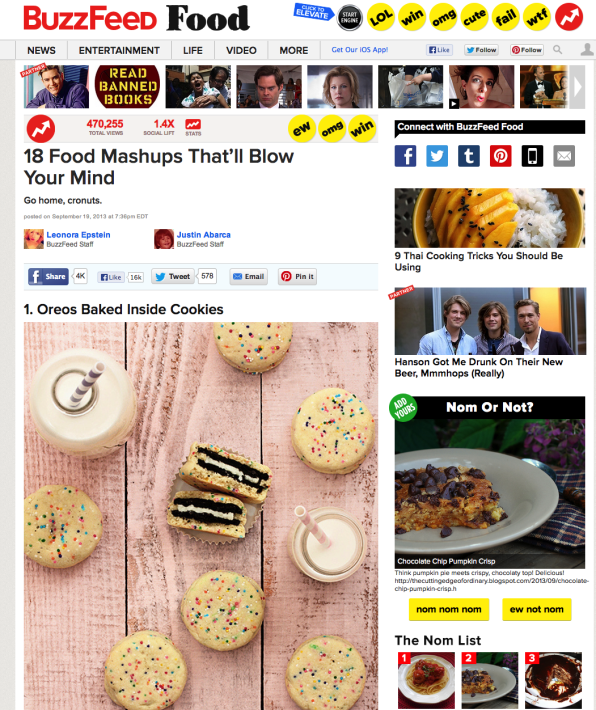The width and height of the screenshot is (596, 710).
Task: Click the red trending arrow badge in header
Action: pyautogui.click(x=569, y=17)
